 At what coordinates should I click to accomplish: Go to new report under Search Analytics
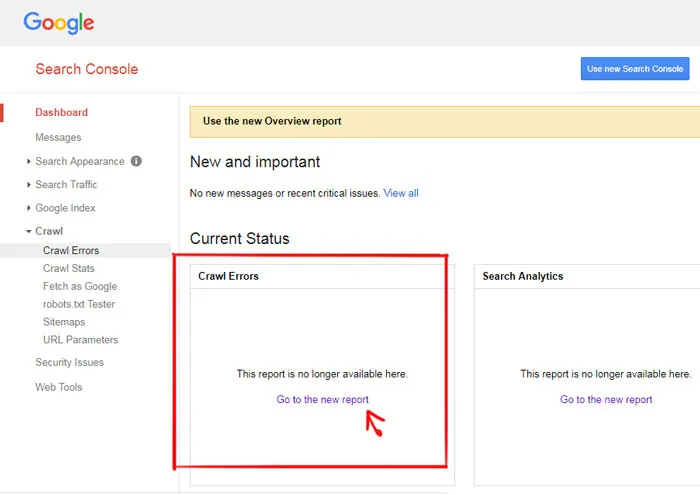click(x=606, y=399)
